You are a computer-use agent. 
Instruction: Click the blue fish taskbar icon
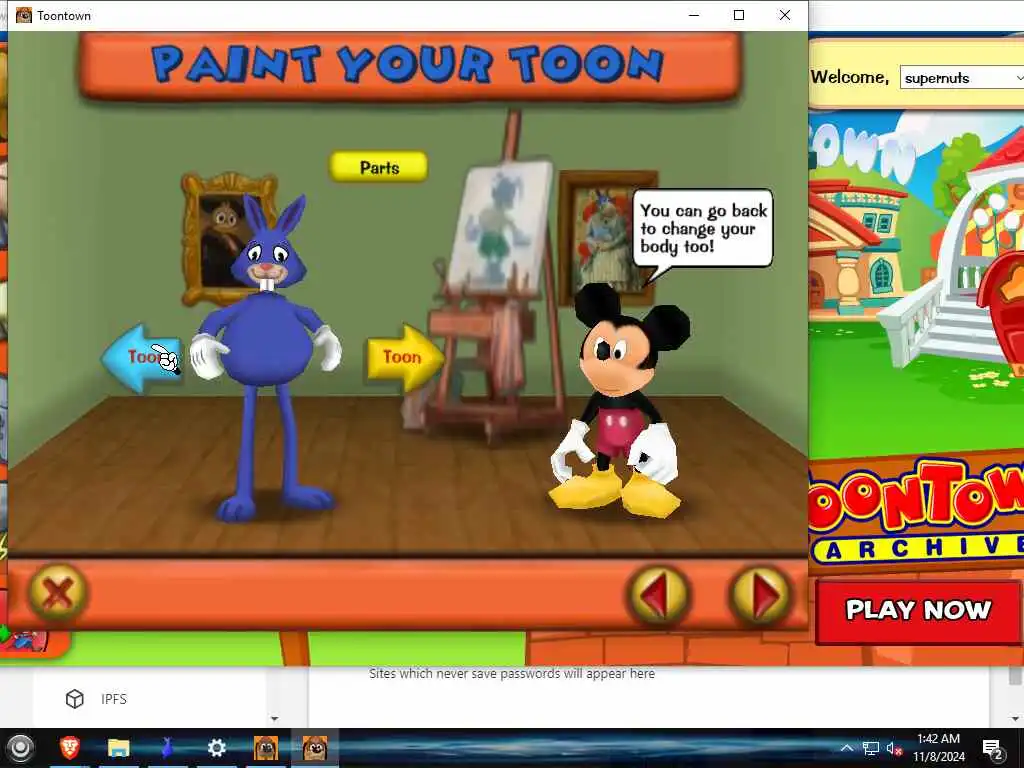167,747
